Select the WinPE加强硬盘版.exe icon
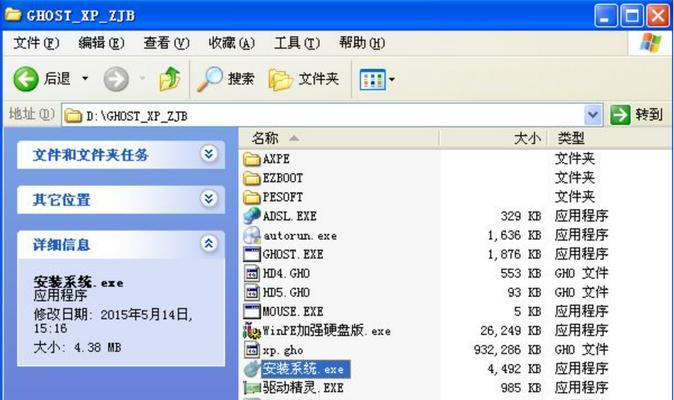This screenshot has height=400, width=674. pyautogui.click(x=252, y=330)
